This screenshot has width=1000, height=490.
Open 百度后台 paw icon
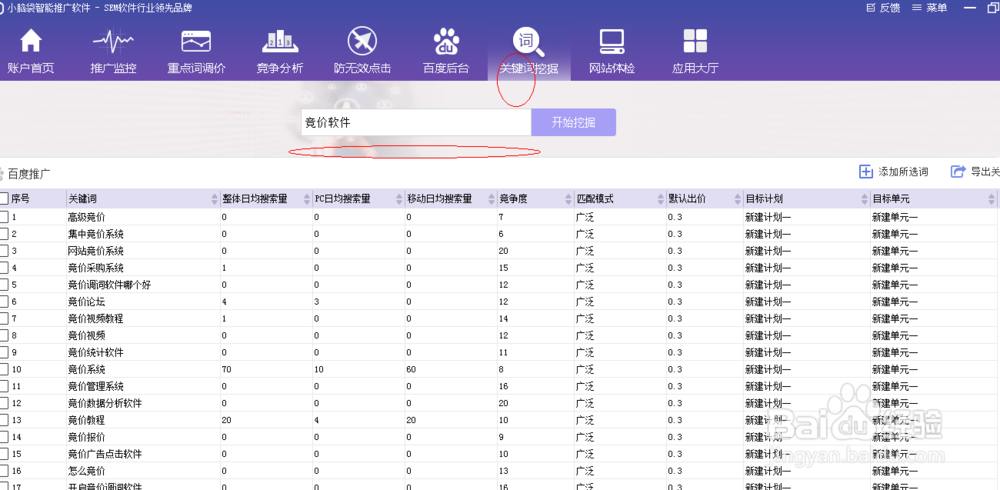point(446,41)
